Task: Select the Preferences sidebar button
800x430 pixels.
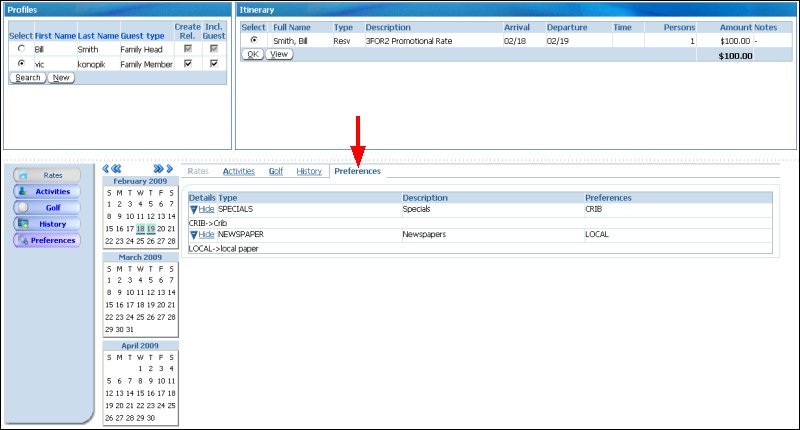Action: (x=52, y=240)
